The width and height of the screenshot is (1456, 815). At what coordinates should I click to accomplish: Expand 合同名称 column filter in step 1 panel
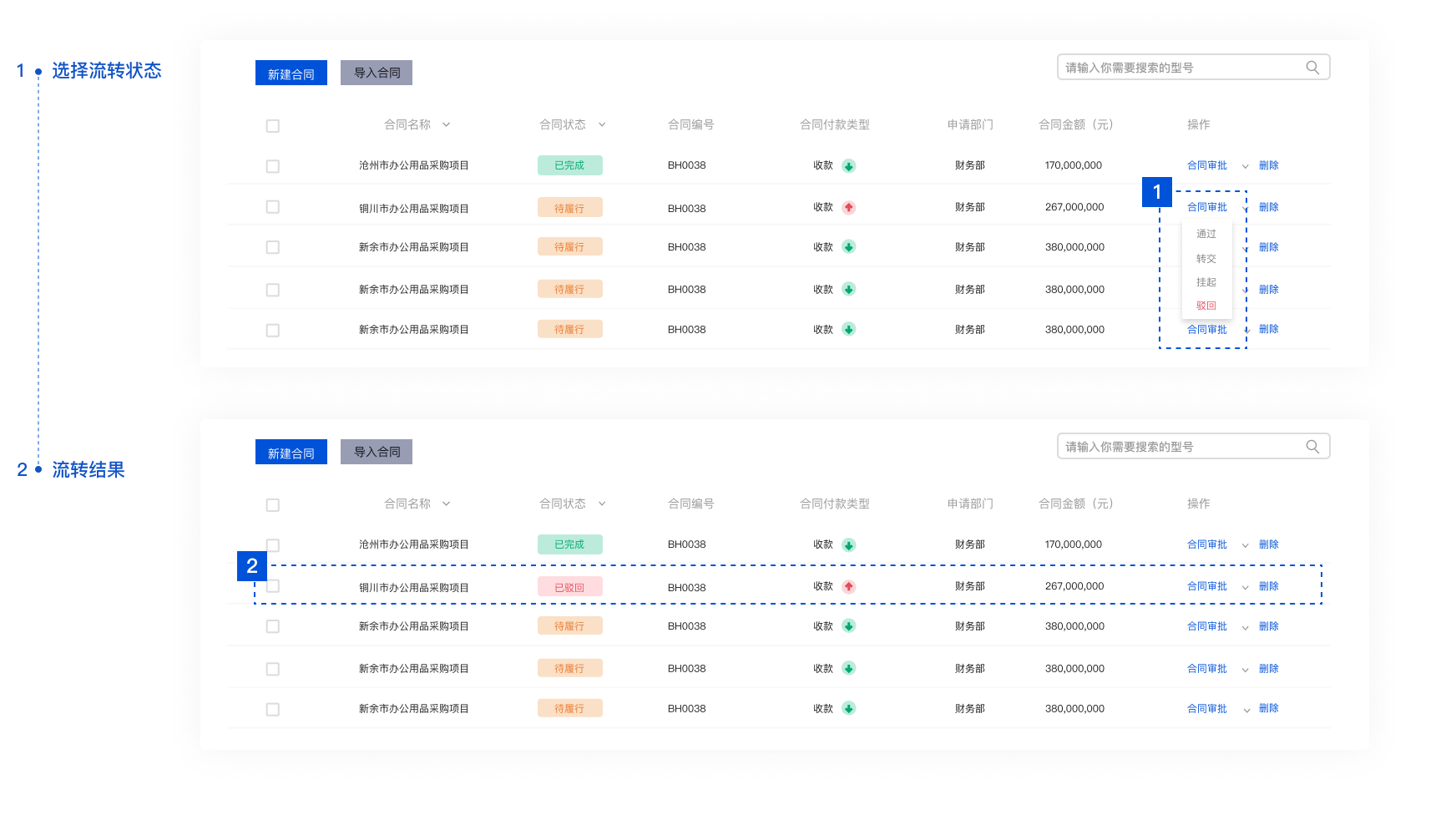point(446,124)
